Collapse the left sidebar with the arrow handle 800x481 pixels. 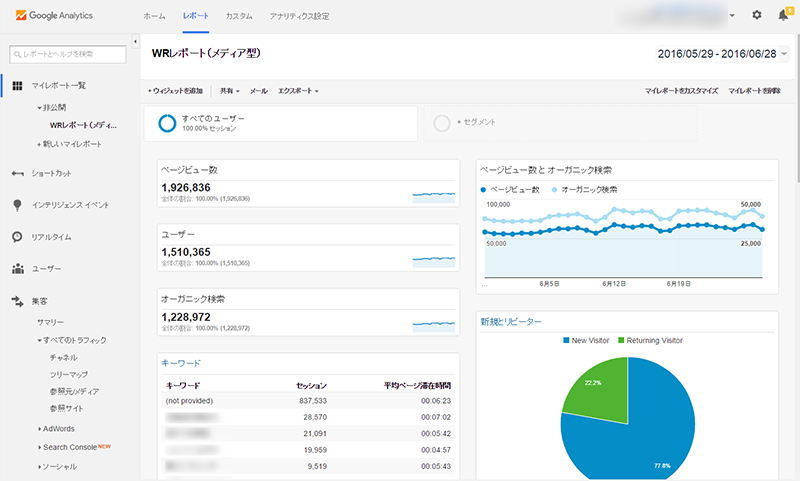point(135,41)
